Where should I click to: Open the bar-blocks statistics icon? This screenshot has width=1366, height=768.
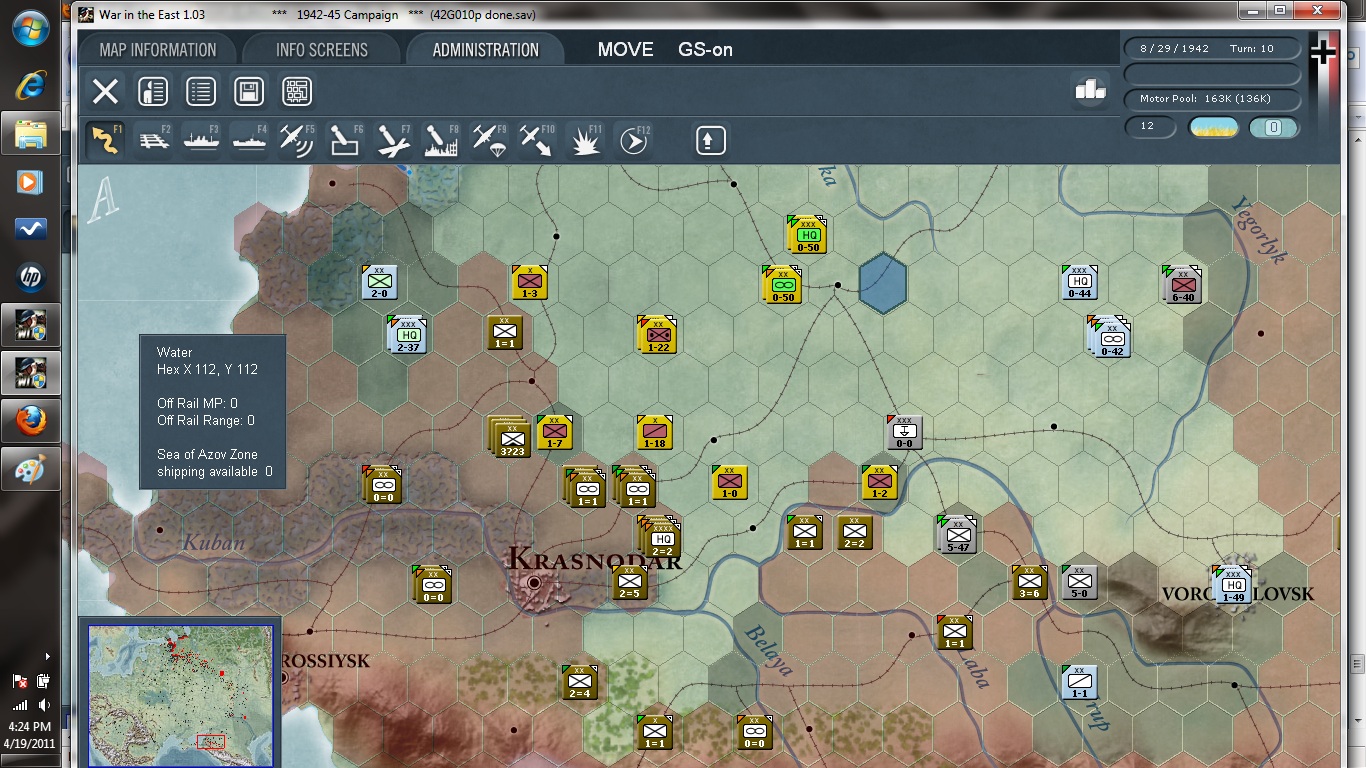pyautogui.click(x=1090, y=90)
